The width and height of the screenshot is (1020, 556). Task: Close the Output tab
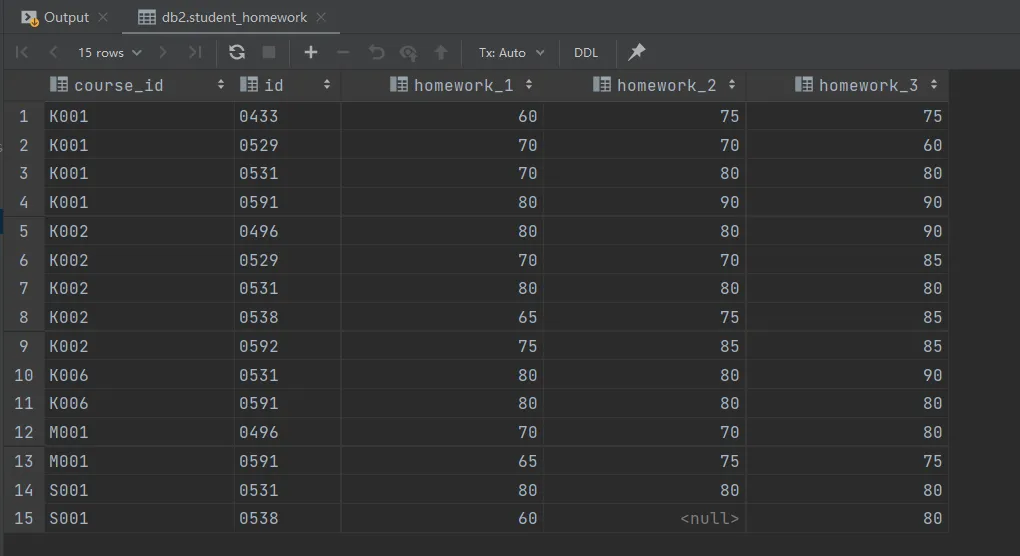(x=103, y=18)
